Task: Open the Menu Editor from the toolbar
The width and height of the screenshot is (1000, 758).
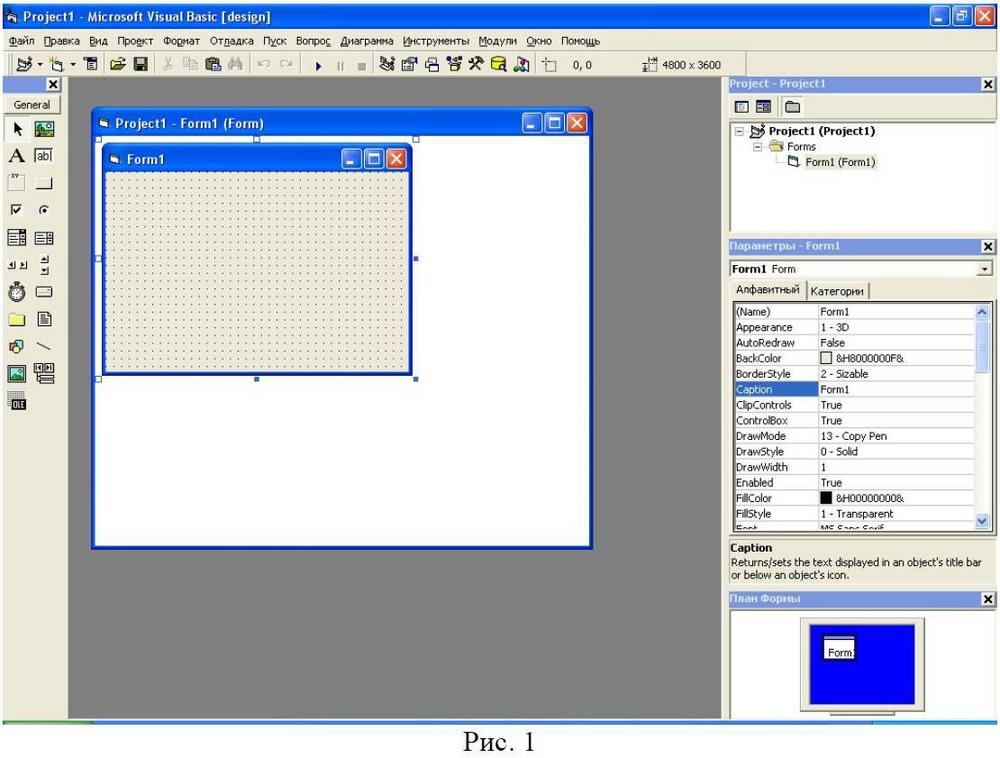Action: [92, 64]
